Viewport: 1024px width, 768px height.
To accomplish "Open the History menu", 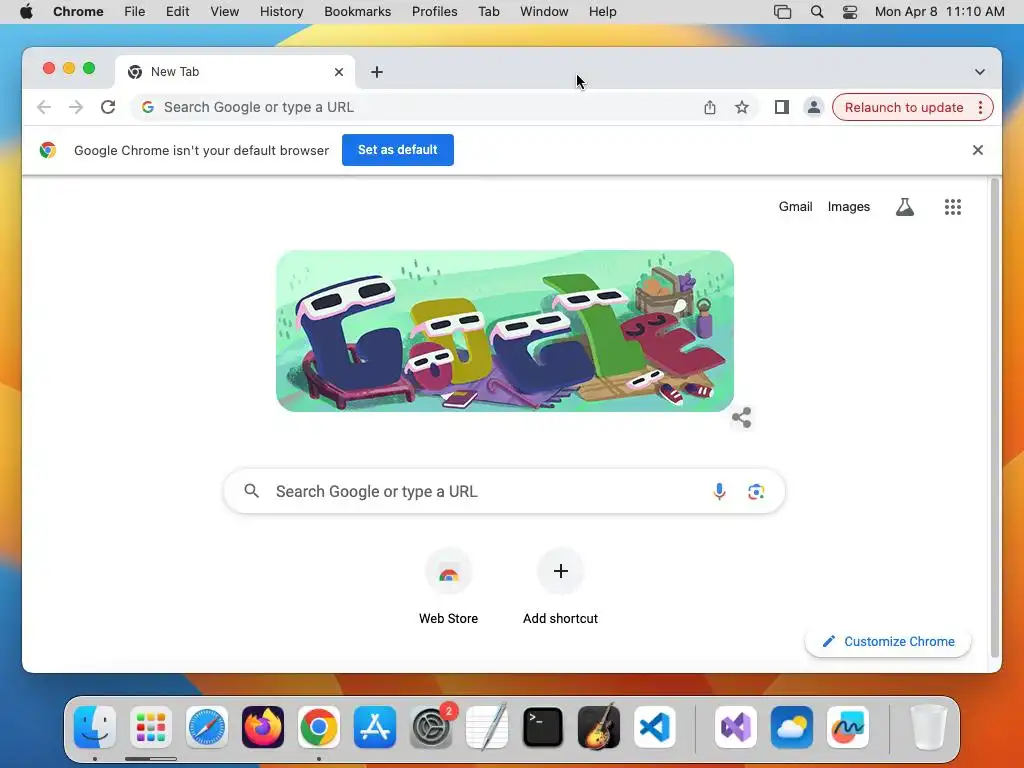I will (281, 12).
